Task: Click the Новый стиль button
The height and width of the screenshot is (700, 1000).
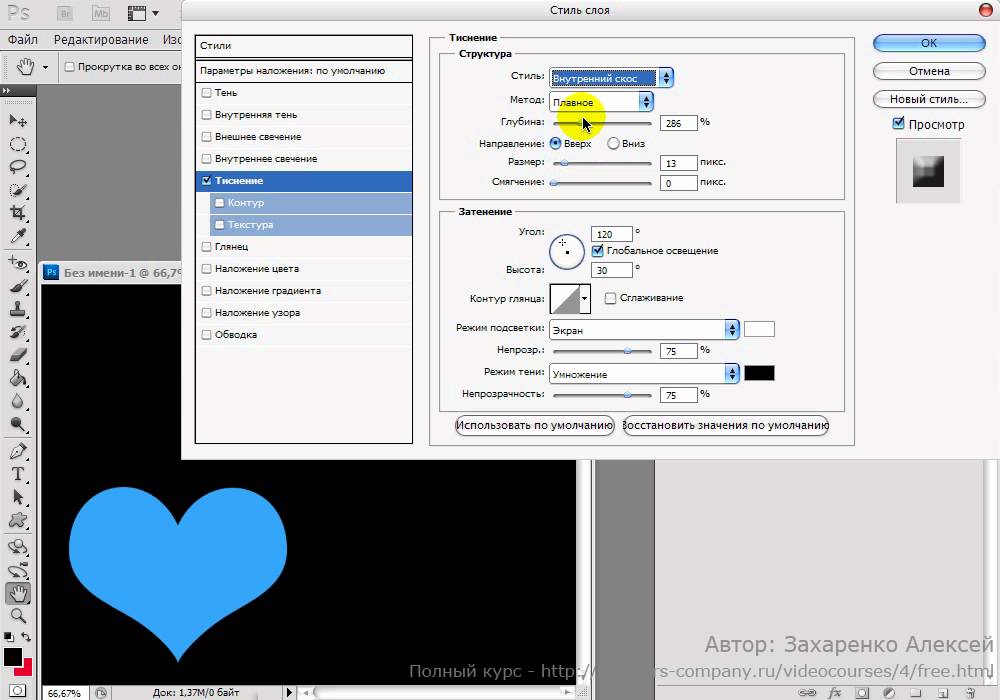Action: click(x=929, y=99)
